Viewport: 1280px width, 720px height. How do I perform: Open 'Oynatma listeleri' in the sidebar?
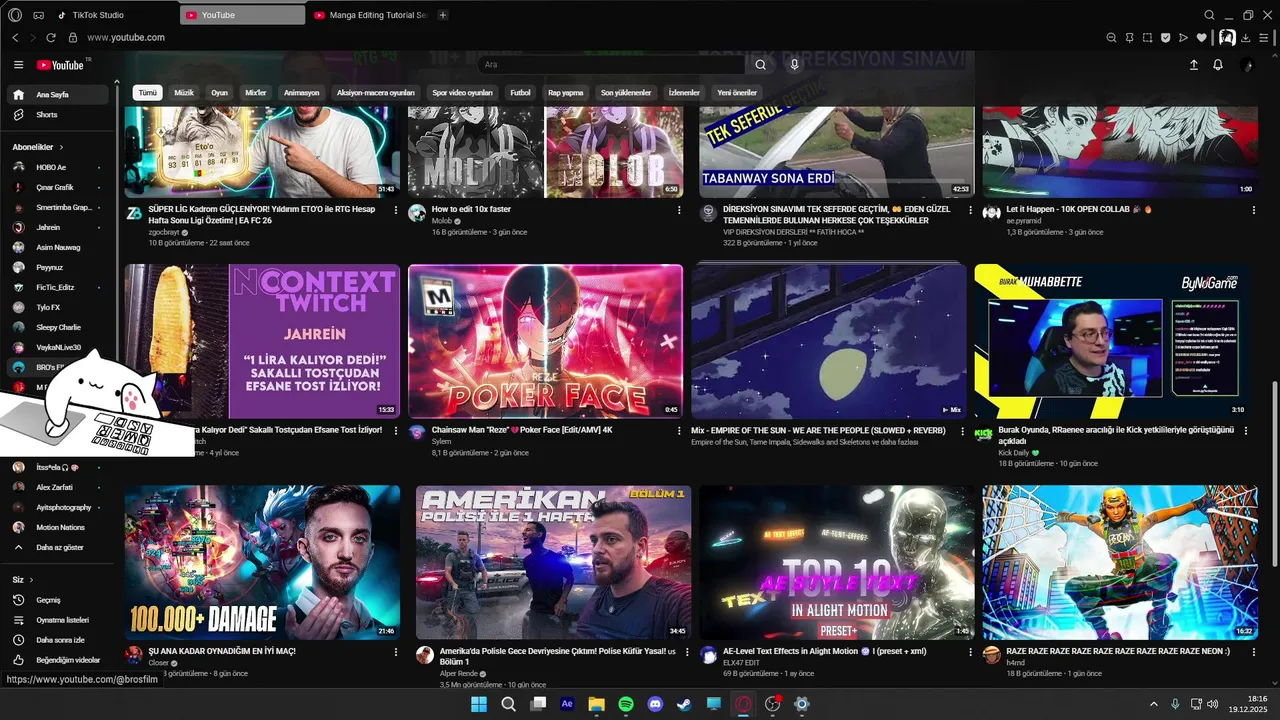[56, 620]
